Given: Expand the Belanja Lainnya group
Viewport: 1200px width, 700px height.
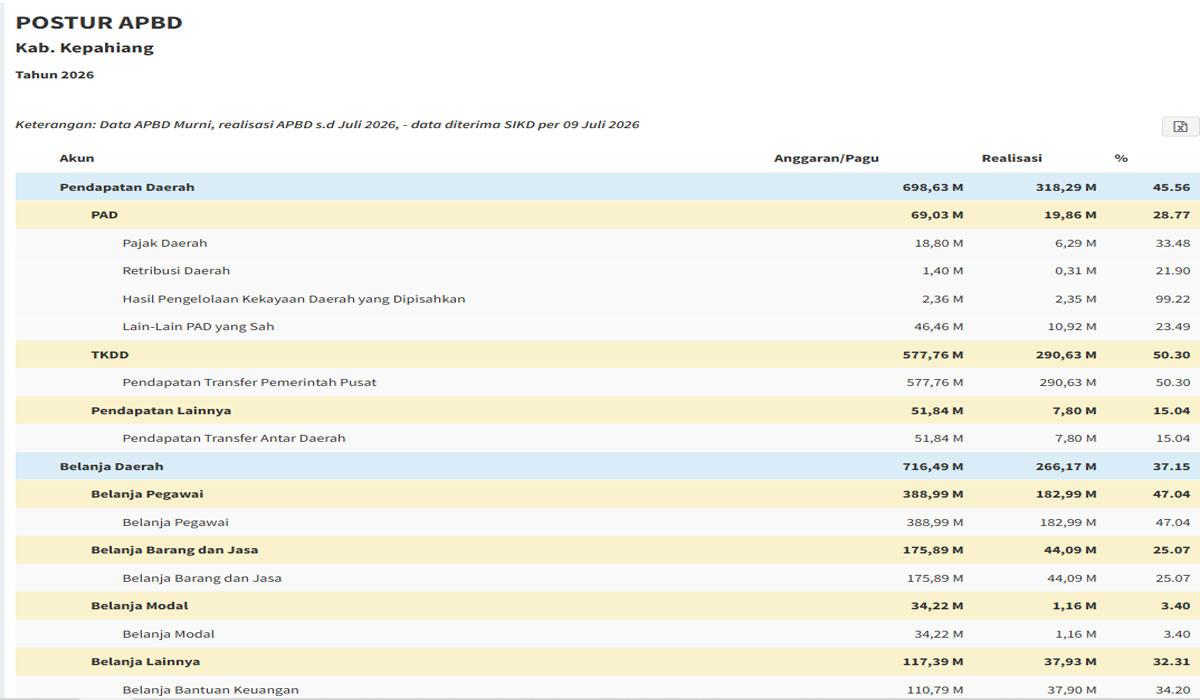Looking at the screenshot, I should [608, 662].
